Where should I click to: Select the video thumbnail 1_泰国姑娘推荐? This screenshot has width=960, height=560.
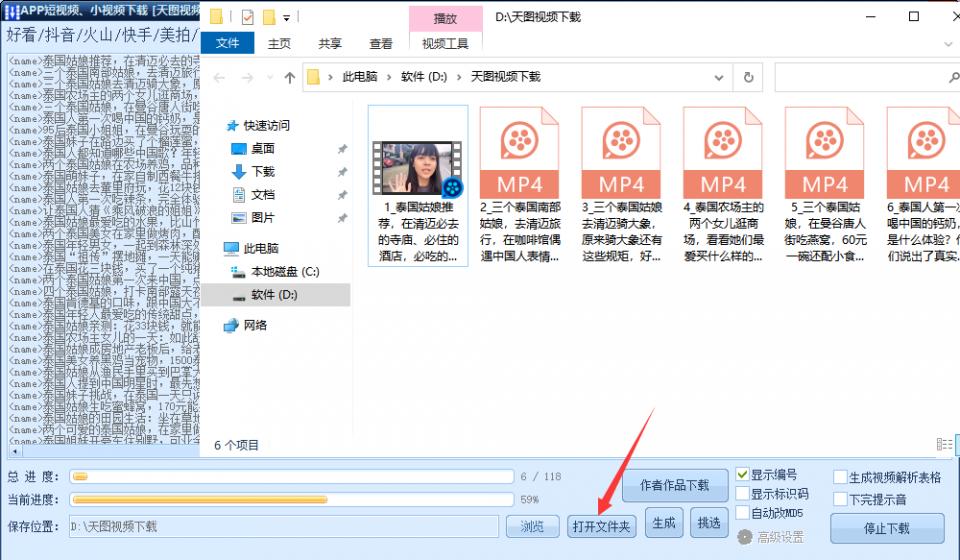click(418, 185)
